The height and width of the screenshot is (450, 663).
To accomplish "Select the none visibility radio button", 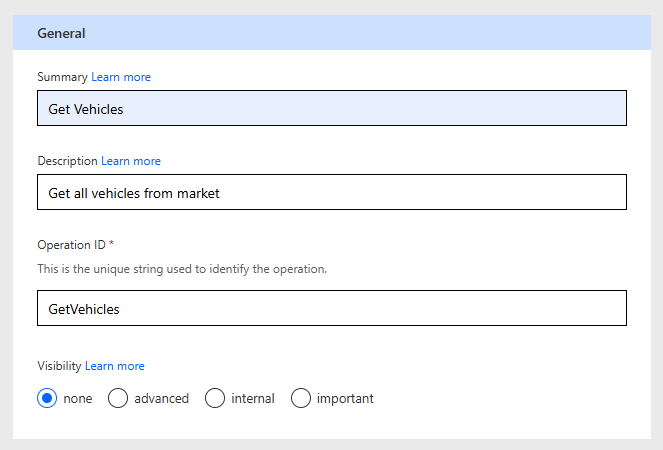I will pos(47,398).
